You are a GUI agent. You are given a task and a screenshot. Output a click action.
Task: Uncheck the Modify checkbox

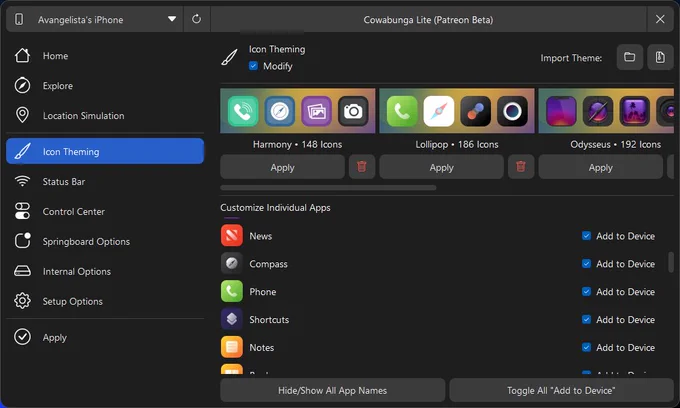pos(253,66)
